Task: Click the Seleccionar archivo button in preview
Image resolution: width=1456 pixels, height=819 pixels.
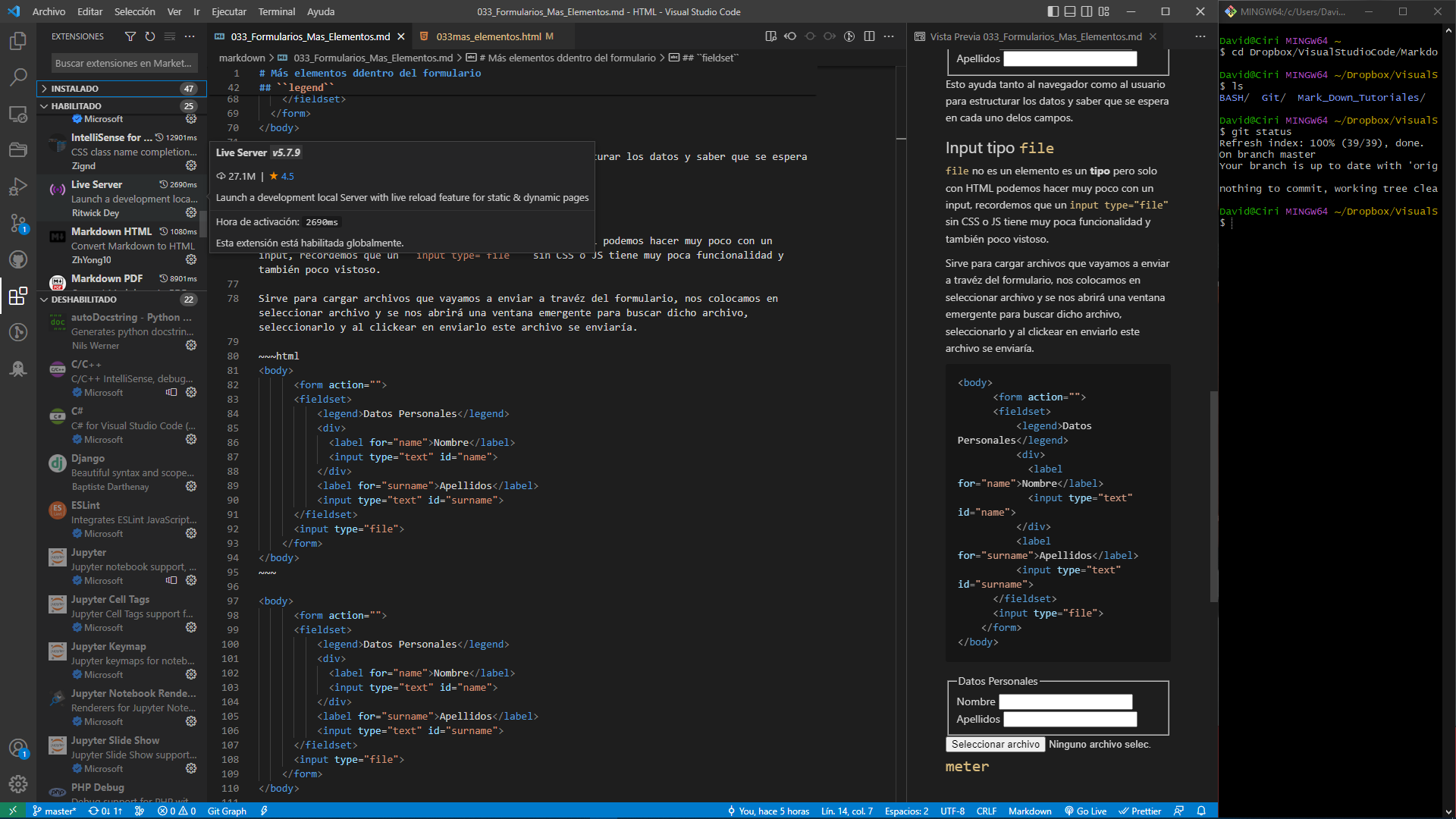Action: point(995,744)
